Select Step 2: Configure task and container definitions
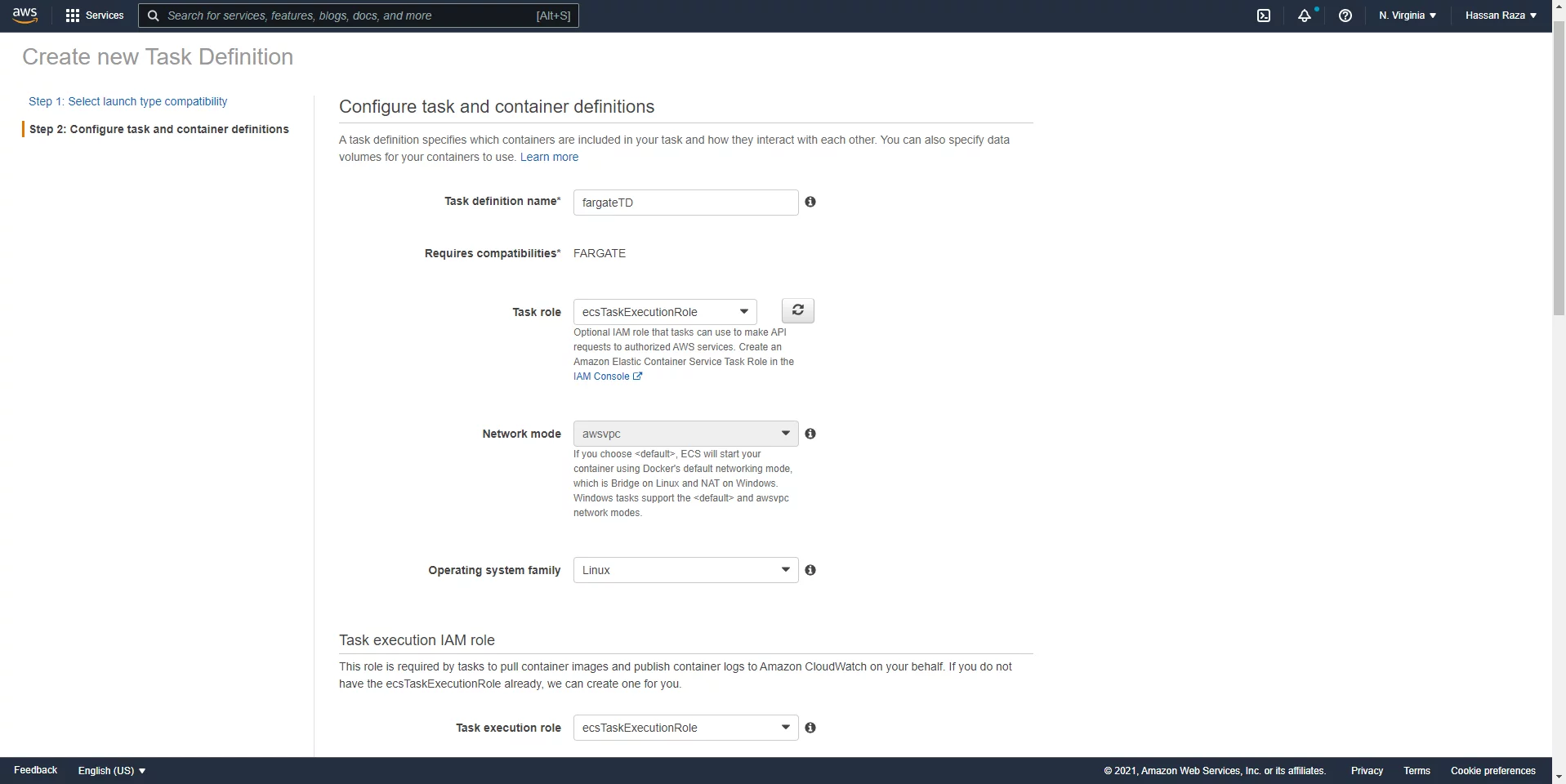The width and height of the screenshot is (1566, 784). coord(159,129)
